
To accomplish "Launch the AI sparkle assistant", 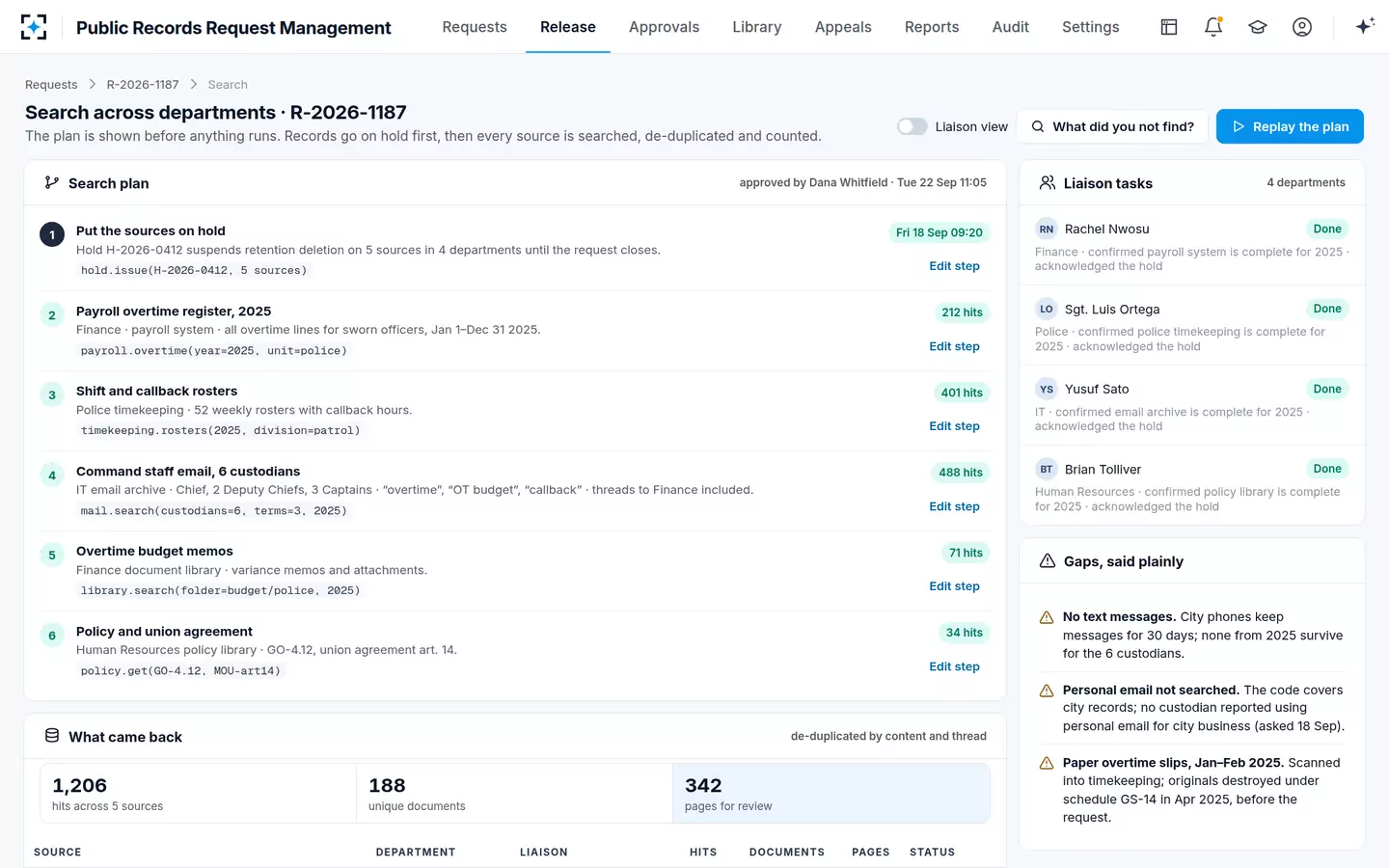I will 1364,27.
